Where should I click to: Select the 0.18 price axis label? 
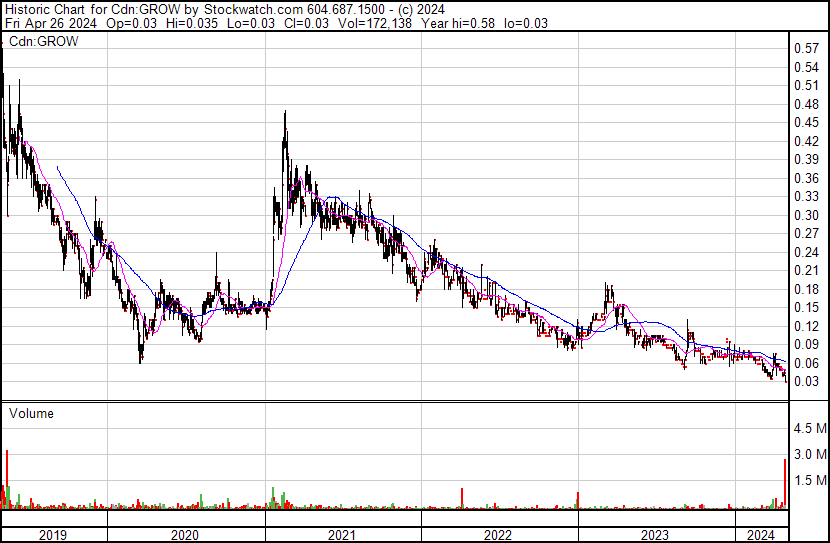[x=807, y=289]
